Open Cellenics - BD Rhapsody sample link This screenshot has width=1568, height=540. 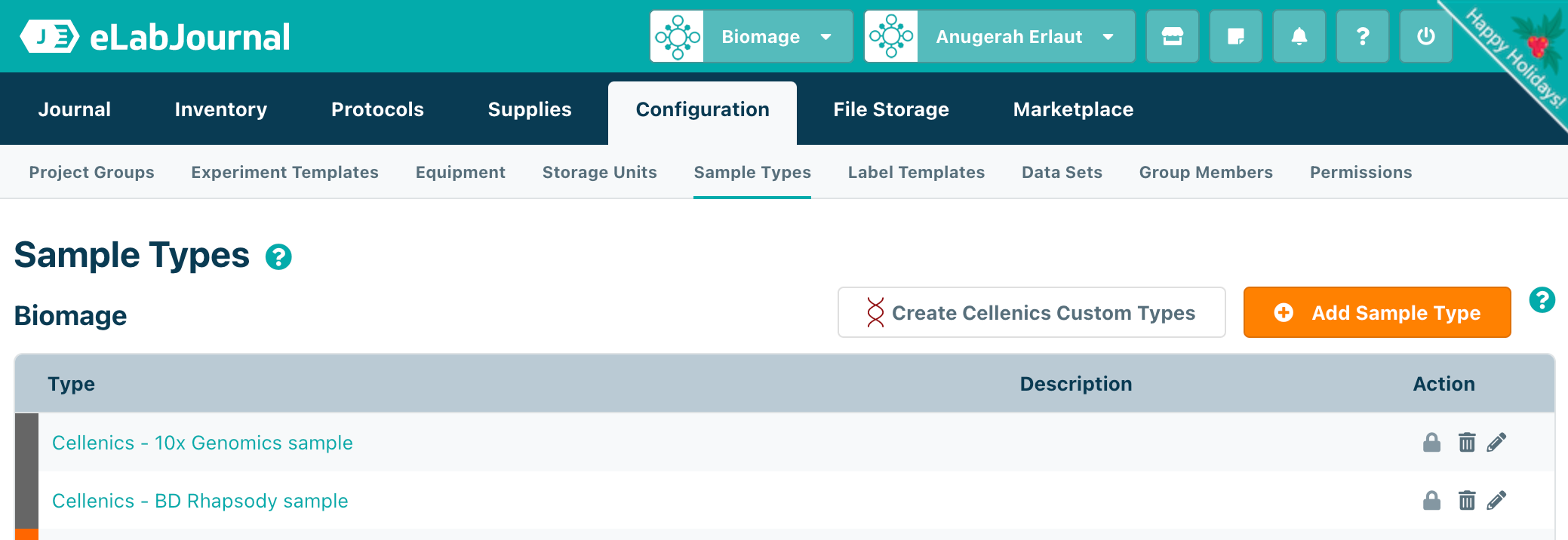pos(200,501)
